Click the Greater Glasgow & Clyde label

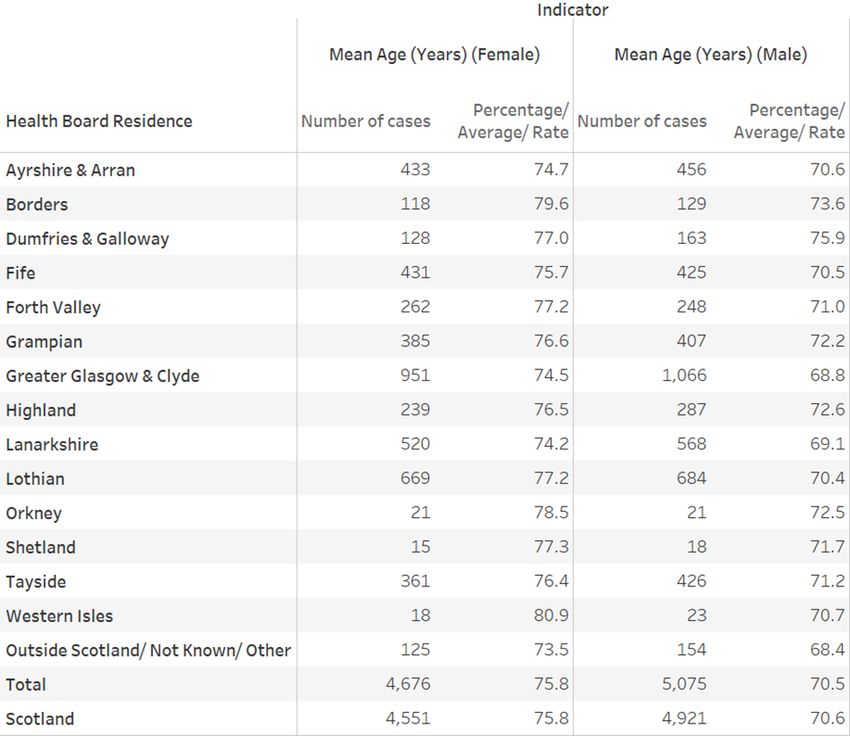click(102, 376)
